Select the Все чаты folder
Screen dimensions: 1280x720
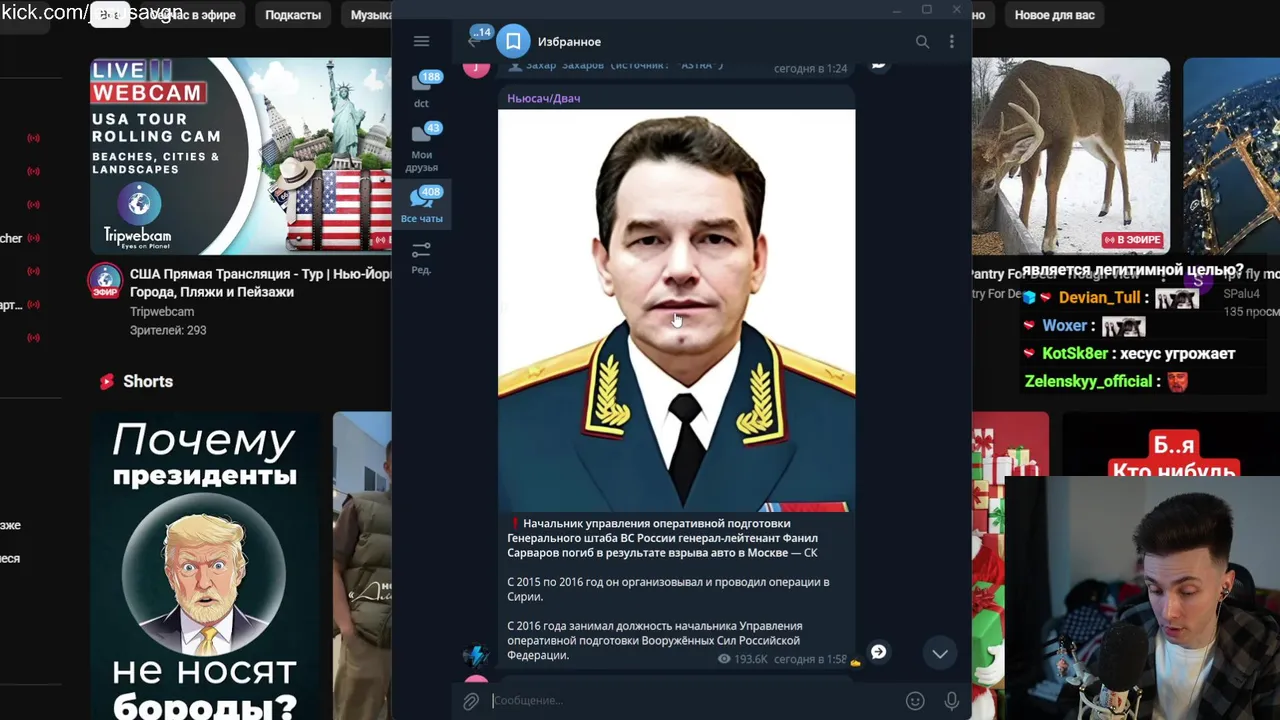click(x=421, y=205)
